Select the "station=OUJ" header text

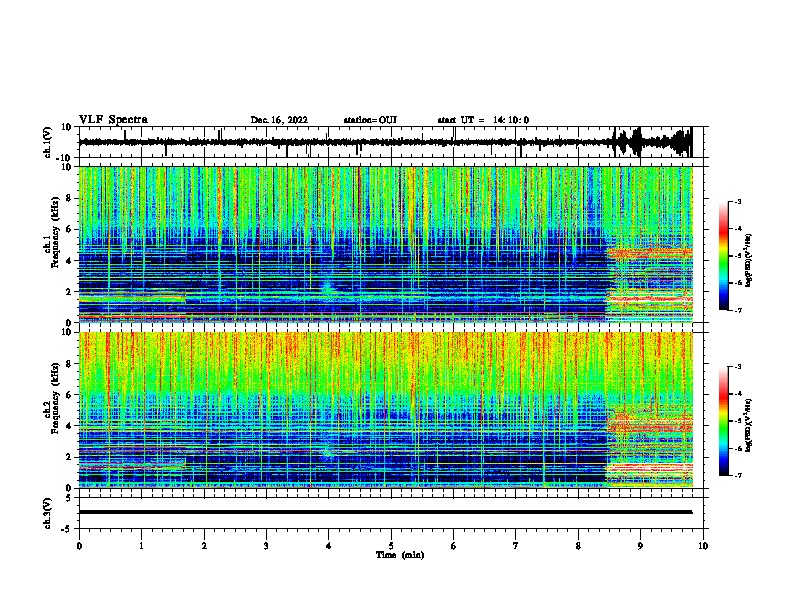(x=370, y=120)
